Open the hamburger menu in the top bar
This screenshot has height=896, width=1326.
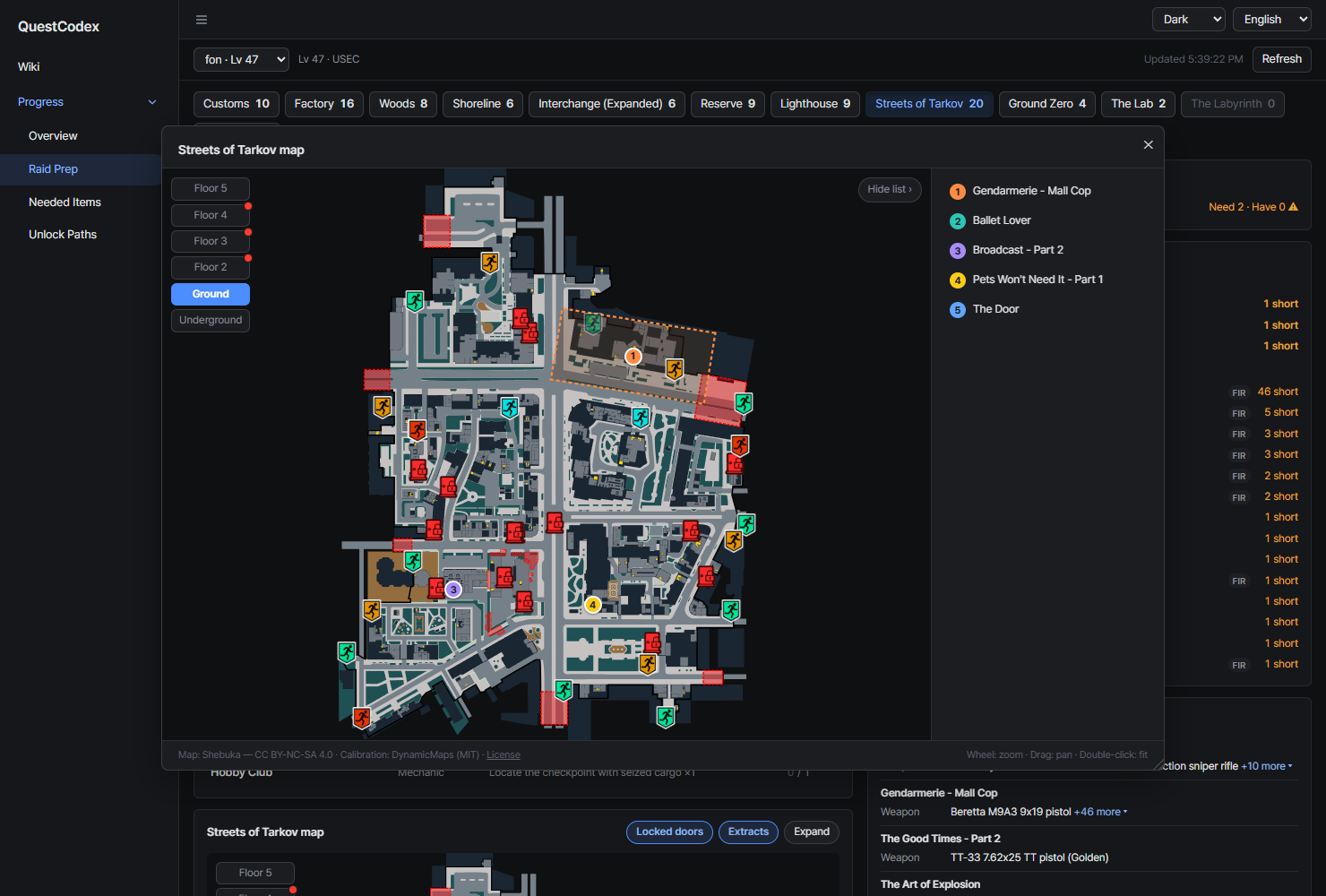coord(202,20)
